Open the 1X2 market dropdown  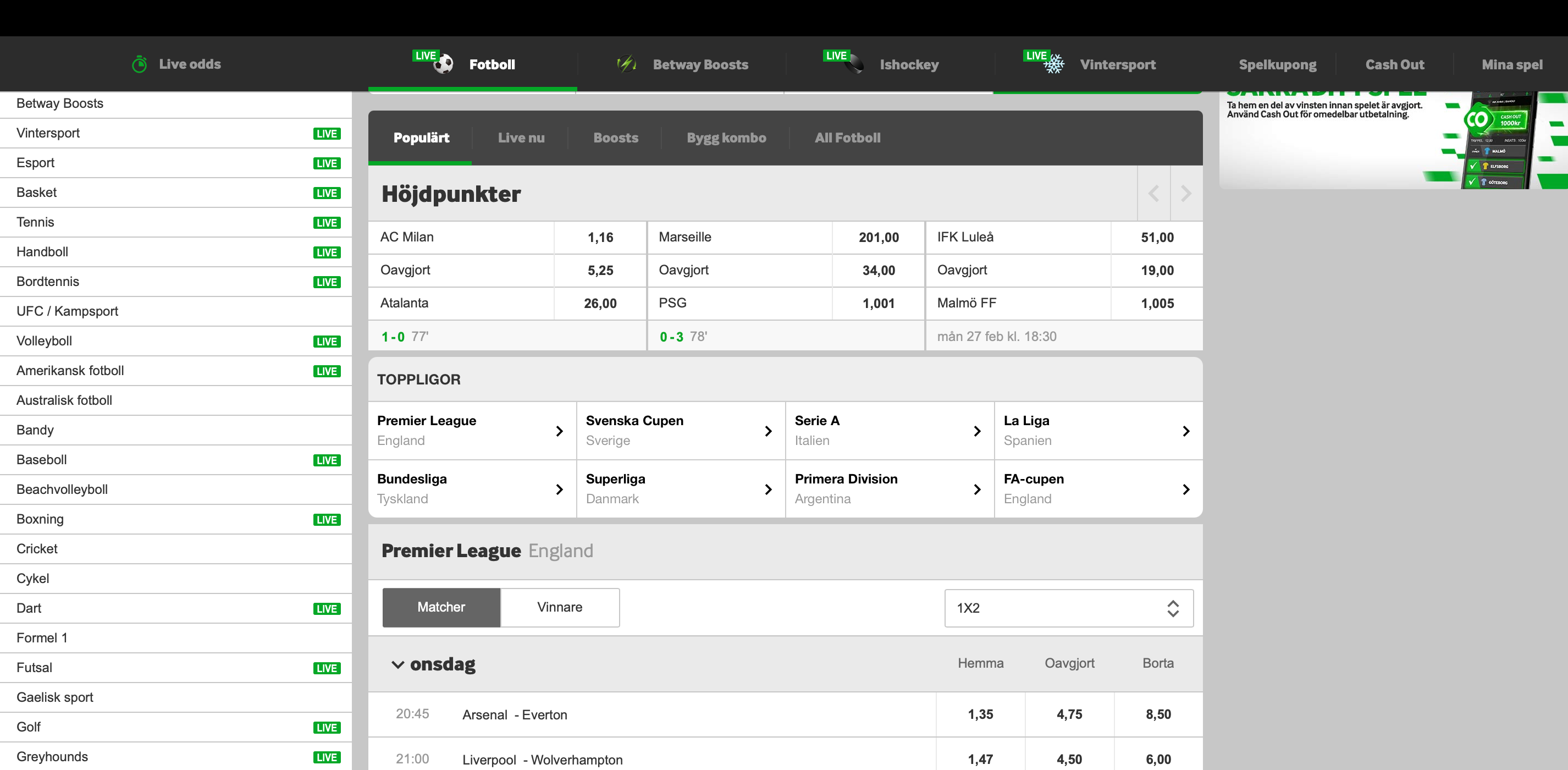(x=1068, y=608)
